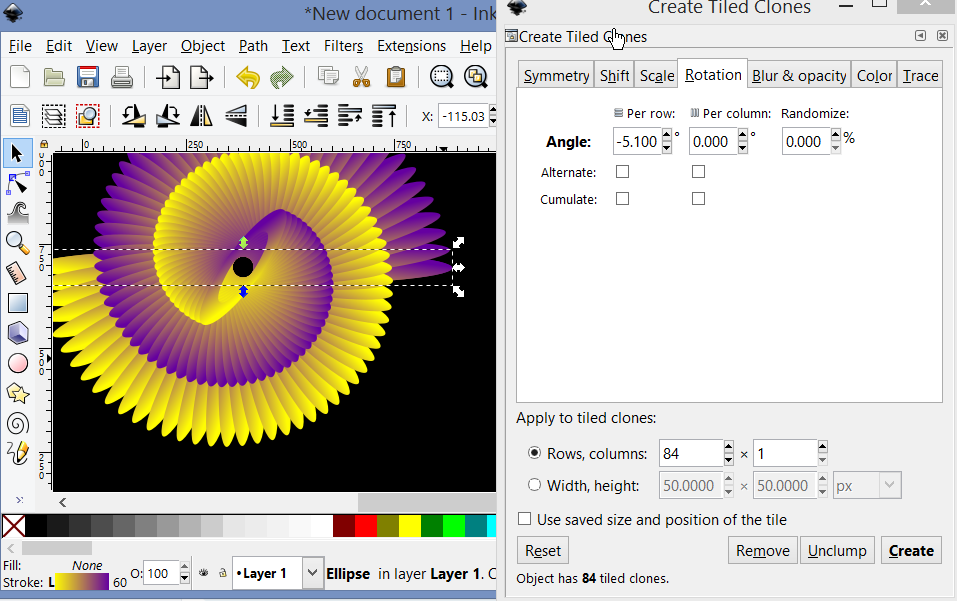Toggle layer visibility eye in status bar
The width and height of the screenshot is (957, 601).
tap(203, 574)
